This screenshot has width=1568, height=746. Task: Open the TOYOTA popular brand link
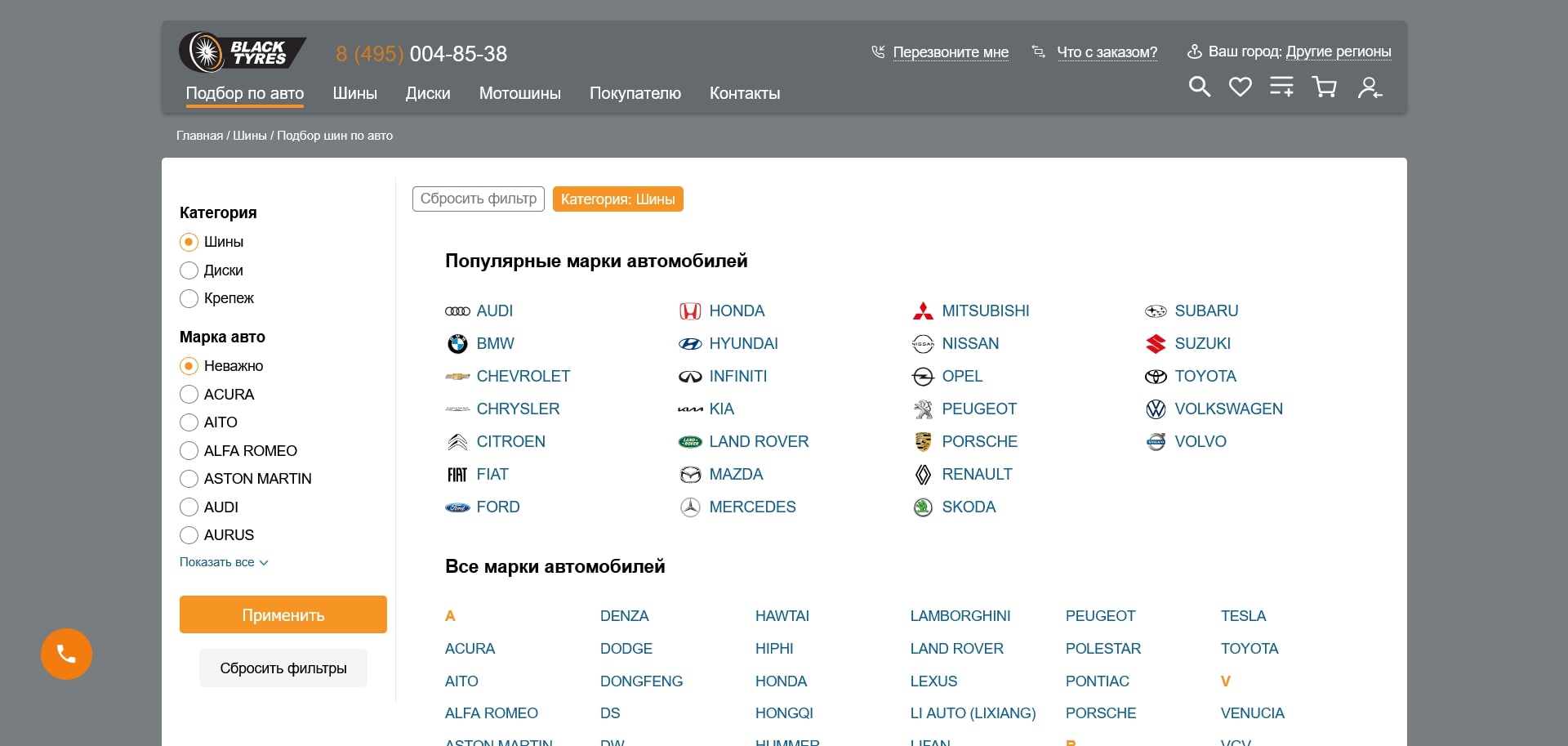tap(1205, 377)
